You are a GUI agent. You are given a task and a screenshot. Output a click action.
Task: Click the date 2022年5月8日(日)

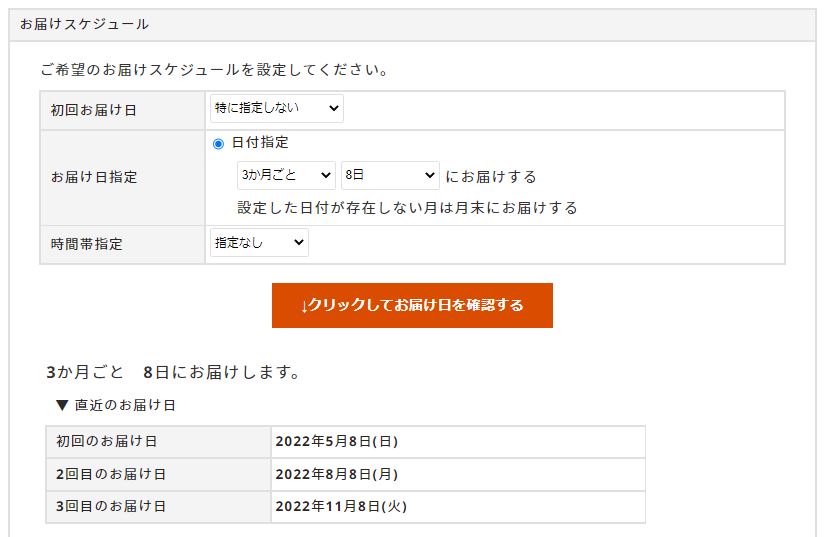(337, 441)
